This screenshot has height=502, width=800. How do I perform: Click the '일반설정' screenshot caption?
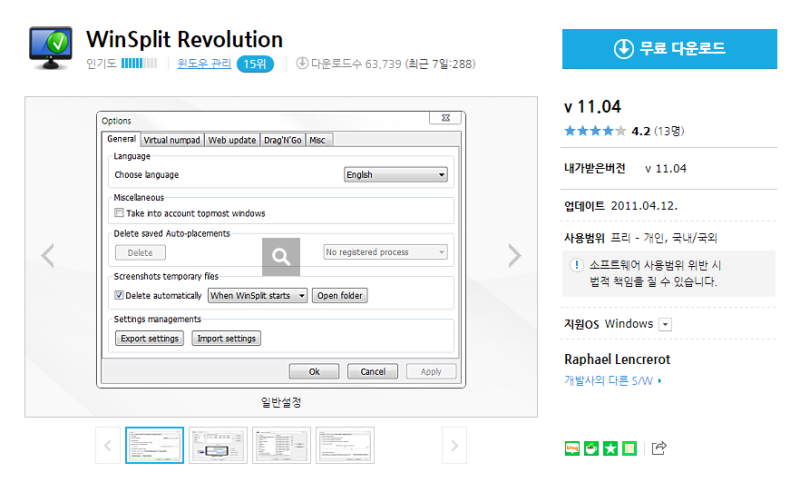pos(281,403)
